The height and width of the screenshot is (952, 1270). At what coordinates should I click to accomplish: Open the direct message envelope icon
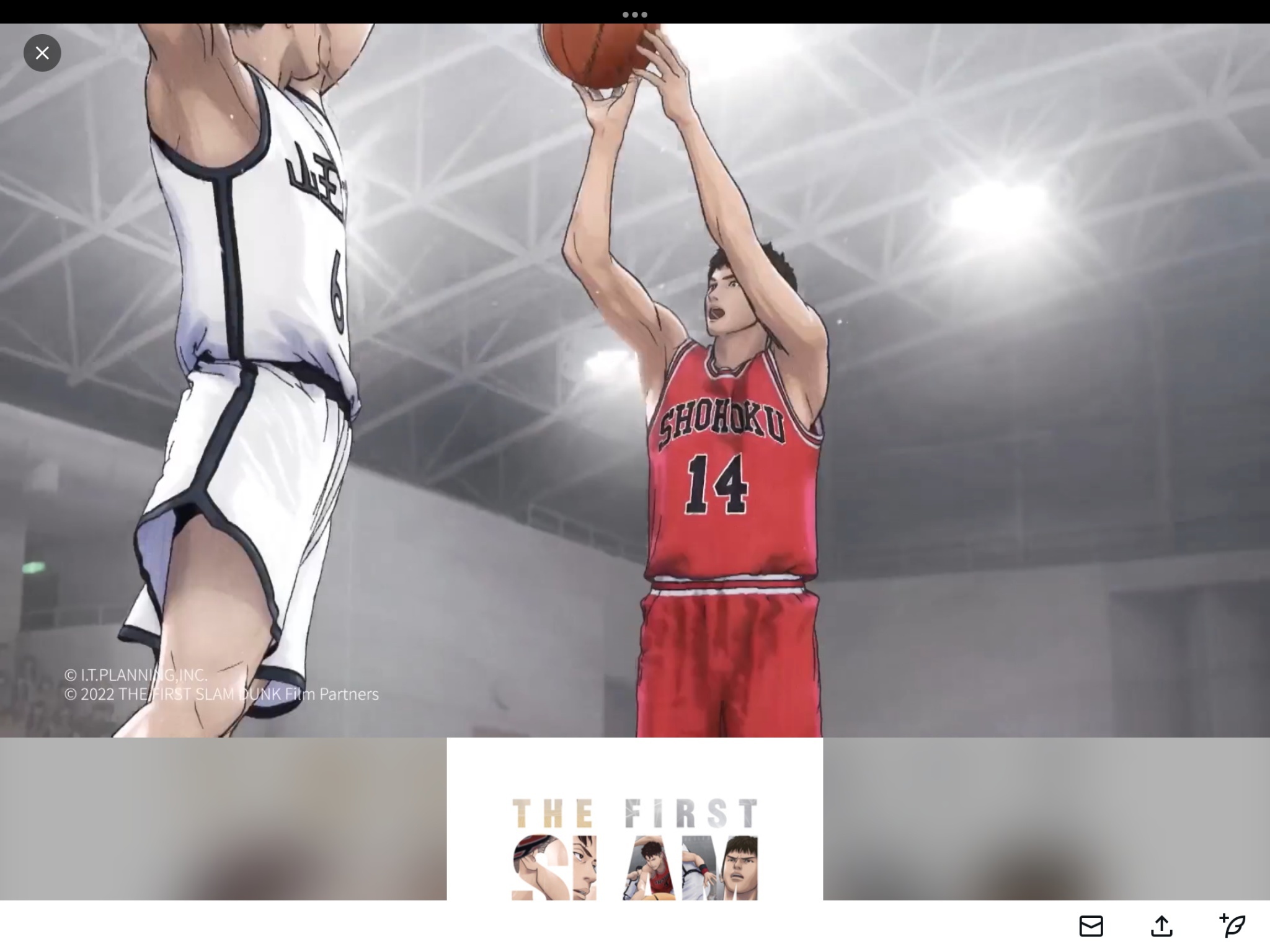[1091, 926]
